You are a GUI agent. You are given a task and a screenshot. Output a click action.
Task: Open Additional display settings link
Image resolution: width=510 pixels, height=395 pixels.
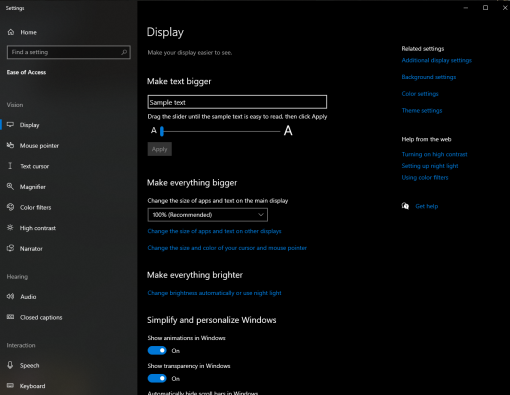(437, 60)
